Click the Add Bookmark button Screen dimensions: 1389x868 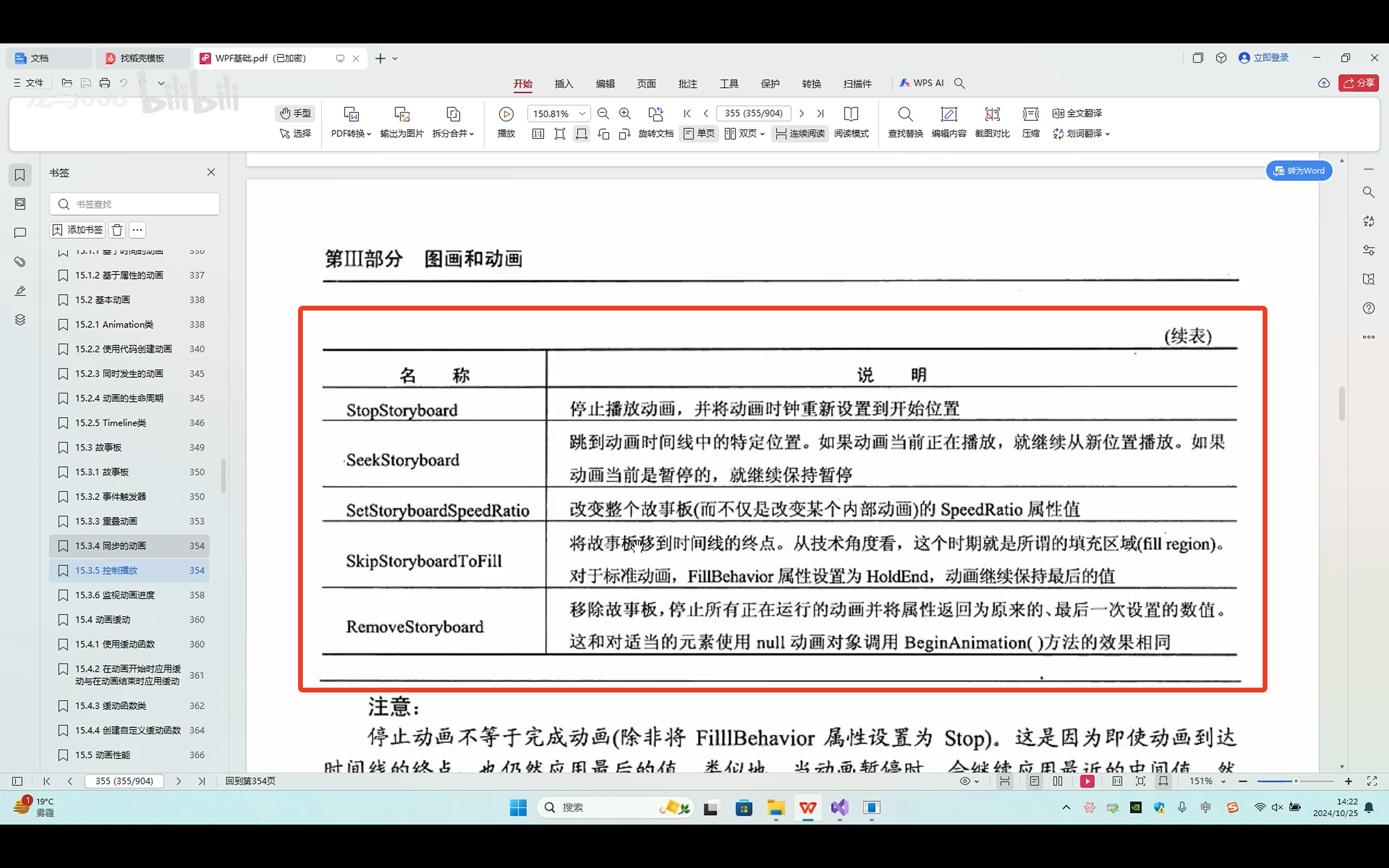pyautogui.click(x=78, y=230)
